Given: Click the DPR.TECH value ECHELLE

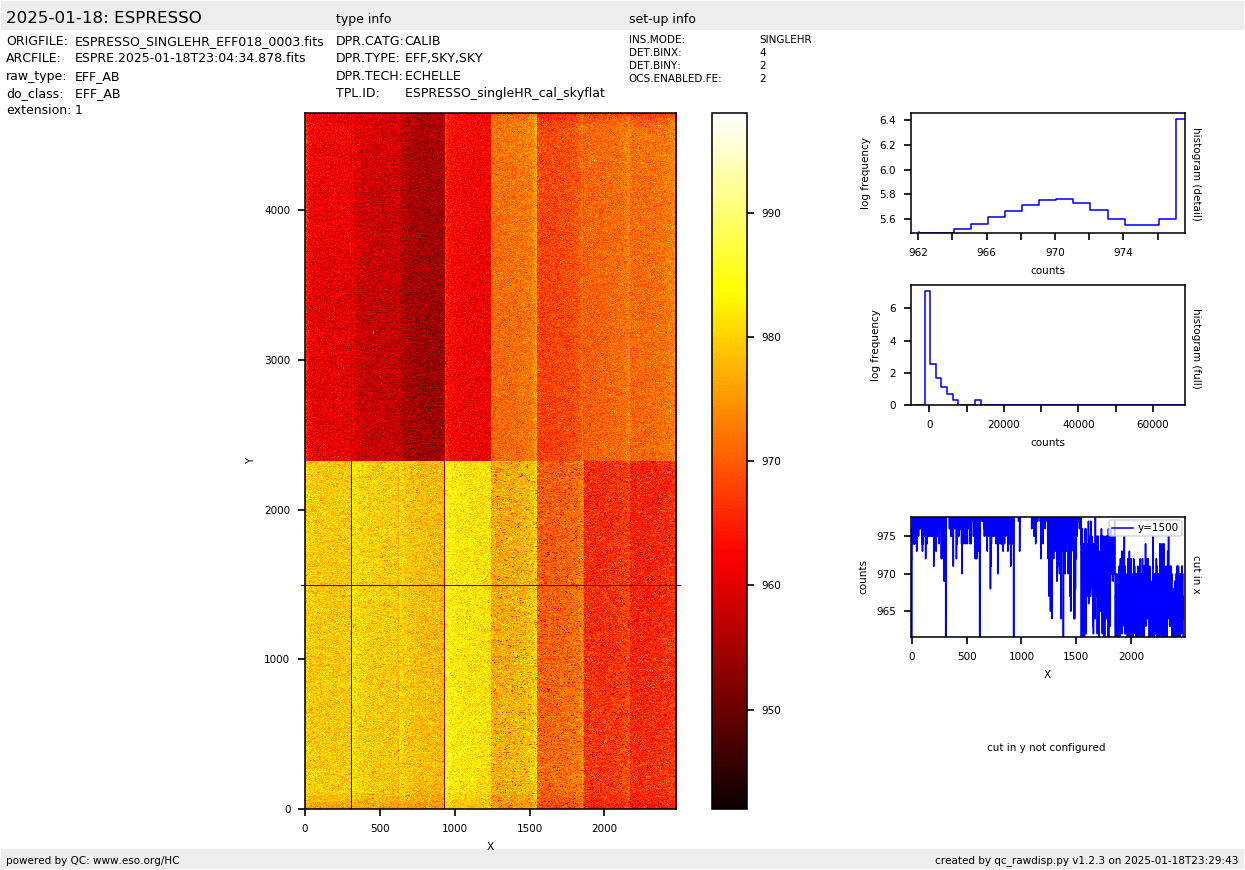Looking at the screenshot, I should 432,76.
